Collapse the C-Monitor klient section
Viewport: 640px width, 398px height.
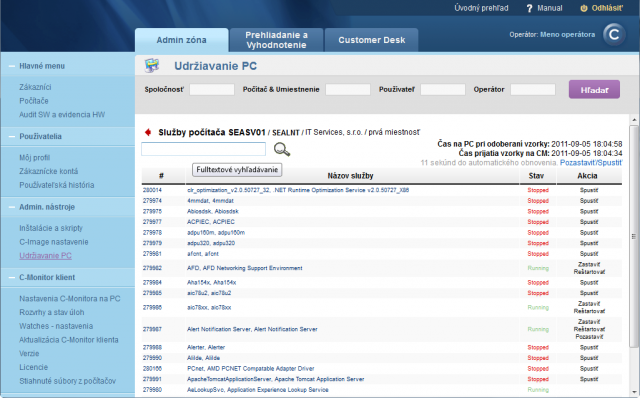pos(12,278)
